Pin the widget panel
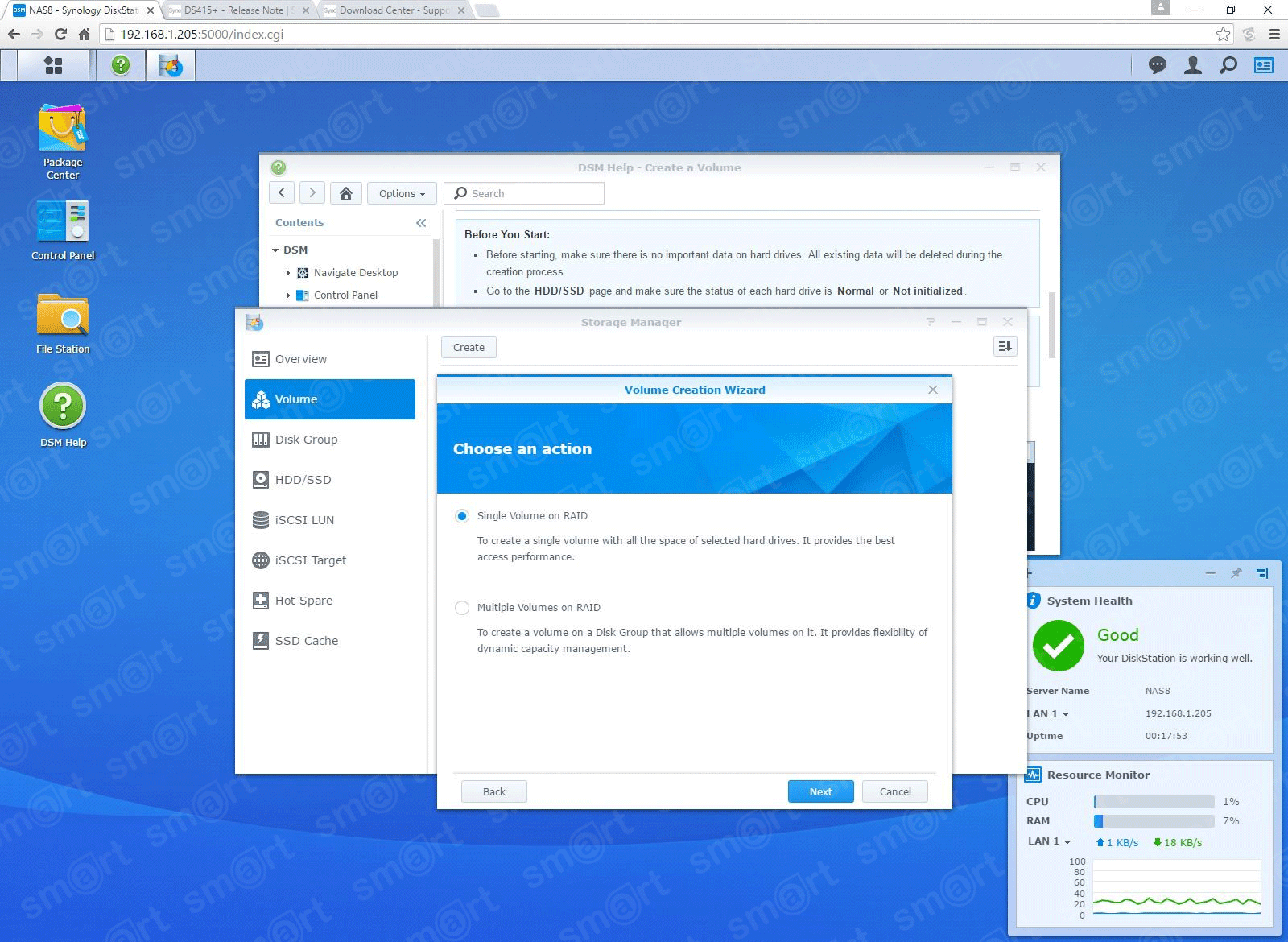The height and width of the screenshot is (942, 1288). click(1236, 573)
